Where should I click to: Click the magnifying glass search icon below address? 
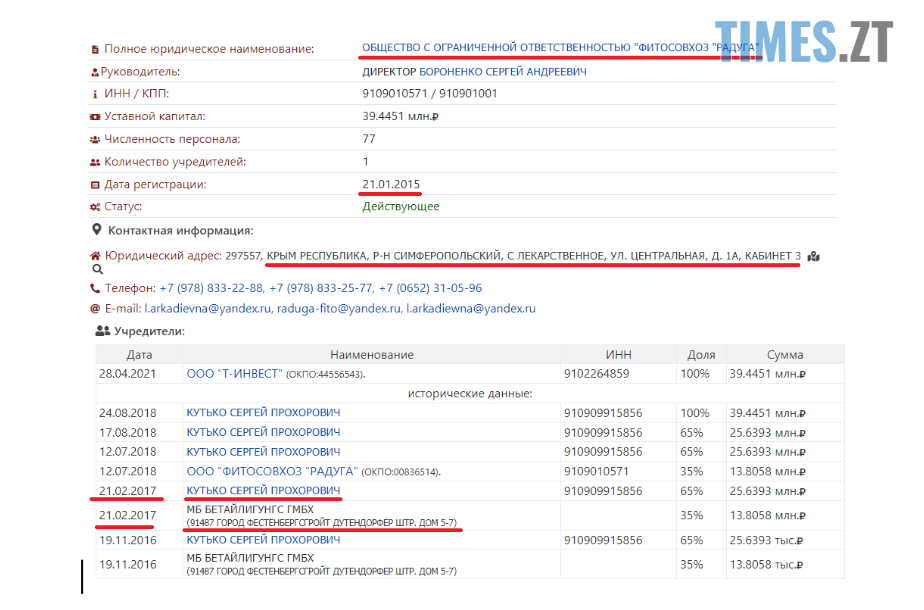coord(97,270)
